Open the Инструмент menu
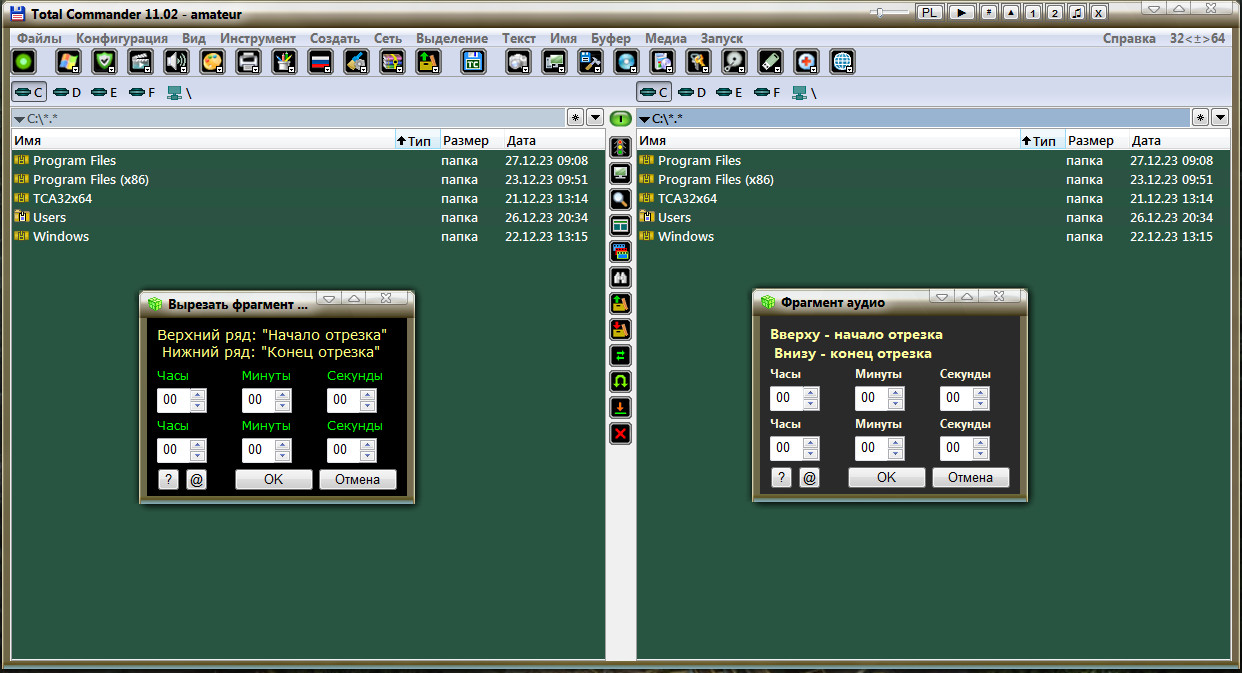 (258, 38)
